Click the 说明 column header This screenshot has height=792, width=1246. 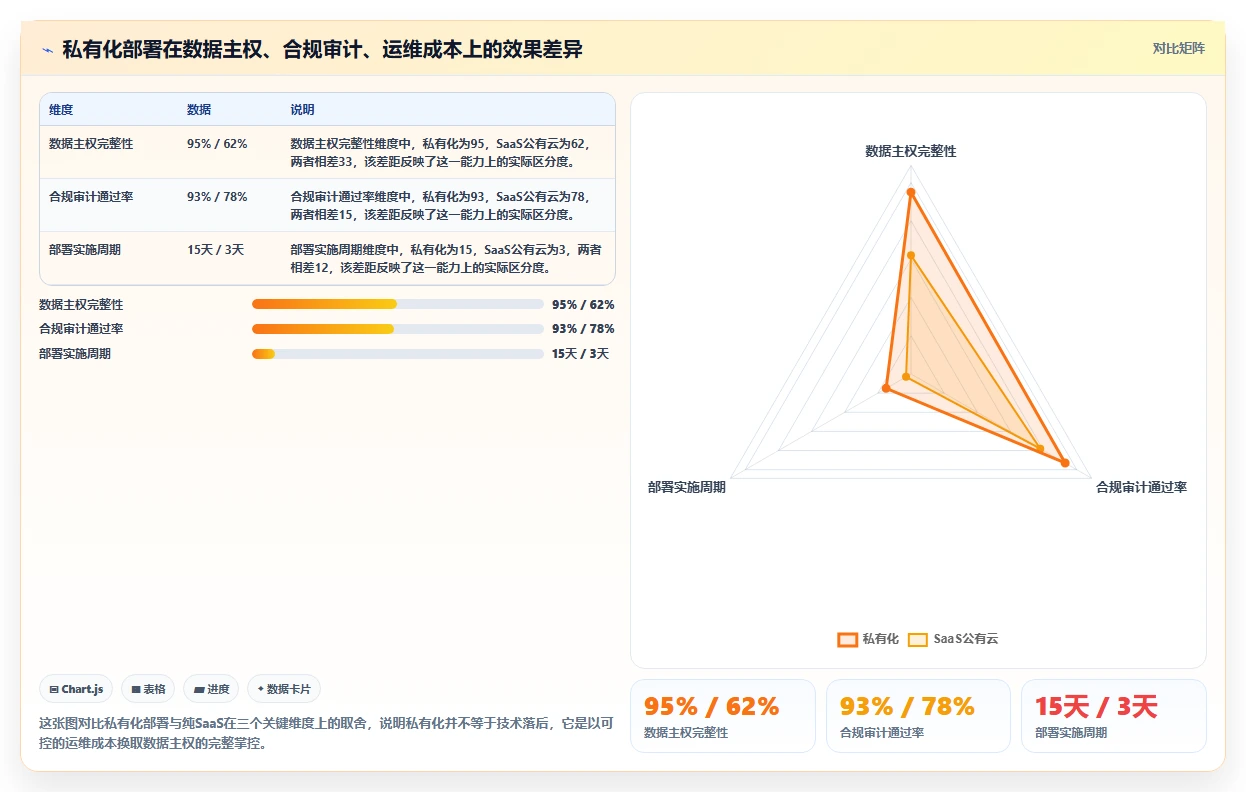point(303,110)
